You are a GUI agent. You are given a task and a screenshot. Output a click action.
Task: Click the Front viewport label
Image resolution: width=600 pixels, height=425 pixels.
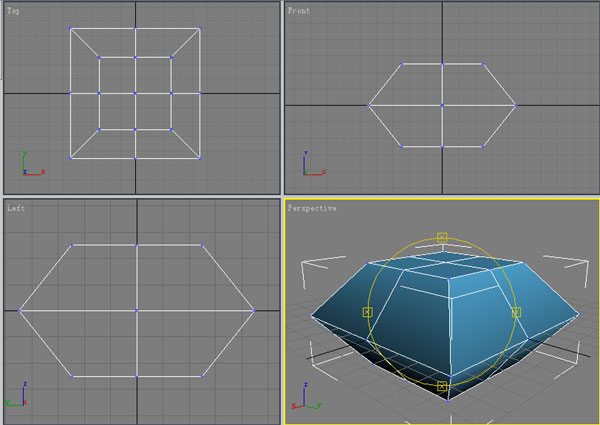298,11
